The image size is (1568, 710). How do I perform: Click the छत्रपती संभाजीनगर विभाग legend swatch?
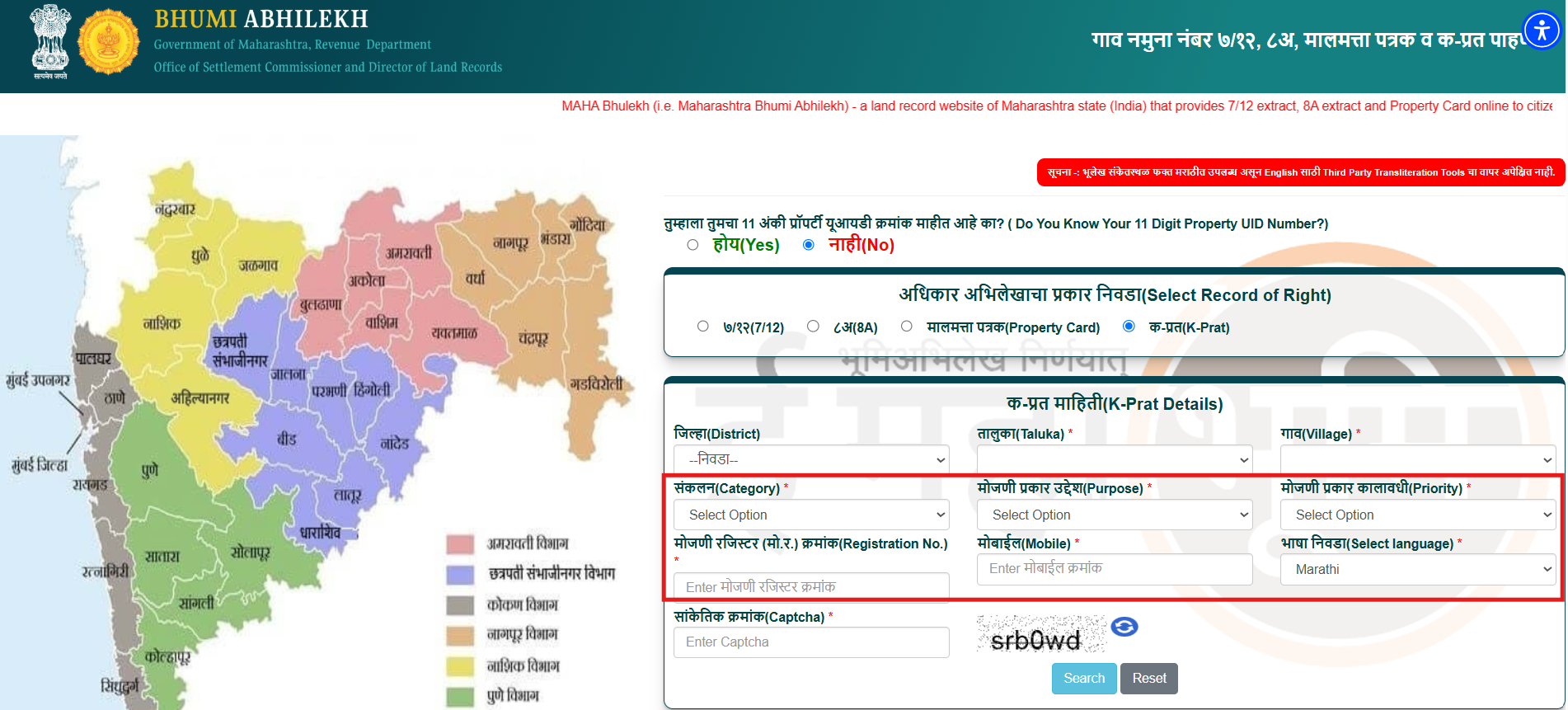(460, 575)
